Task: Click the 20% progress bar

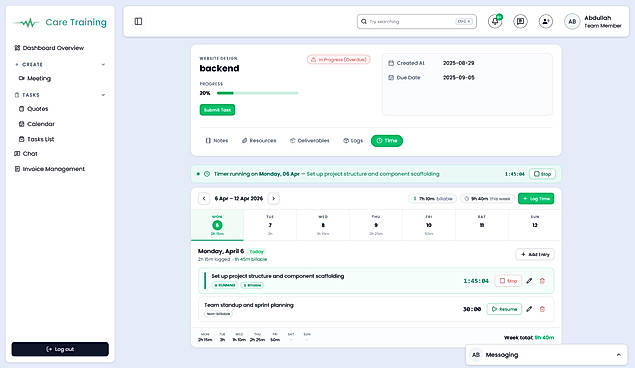Action: pos(258,93)
